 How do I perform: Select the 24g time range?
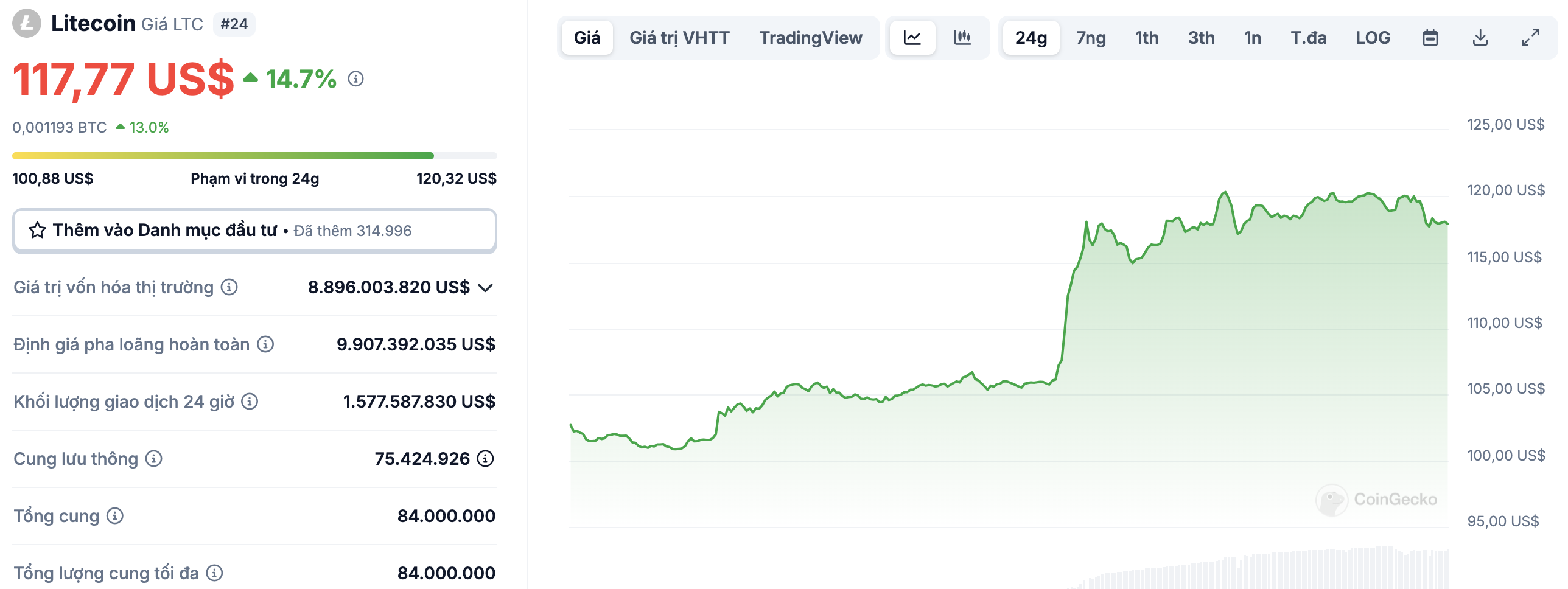pyautogui.click(x=1031, y=38)
